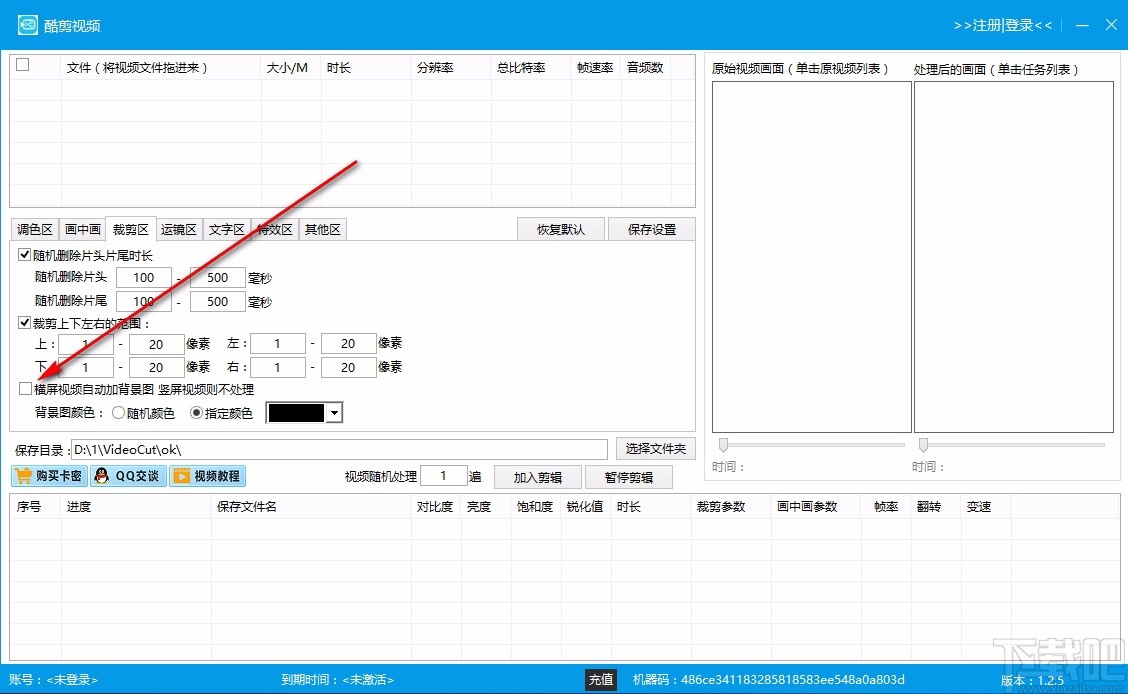Focus 随机删除片尾 maximum field 500
The width and height of the screenshot is (1128, 694).
(x=217, y=301)
